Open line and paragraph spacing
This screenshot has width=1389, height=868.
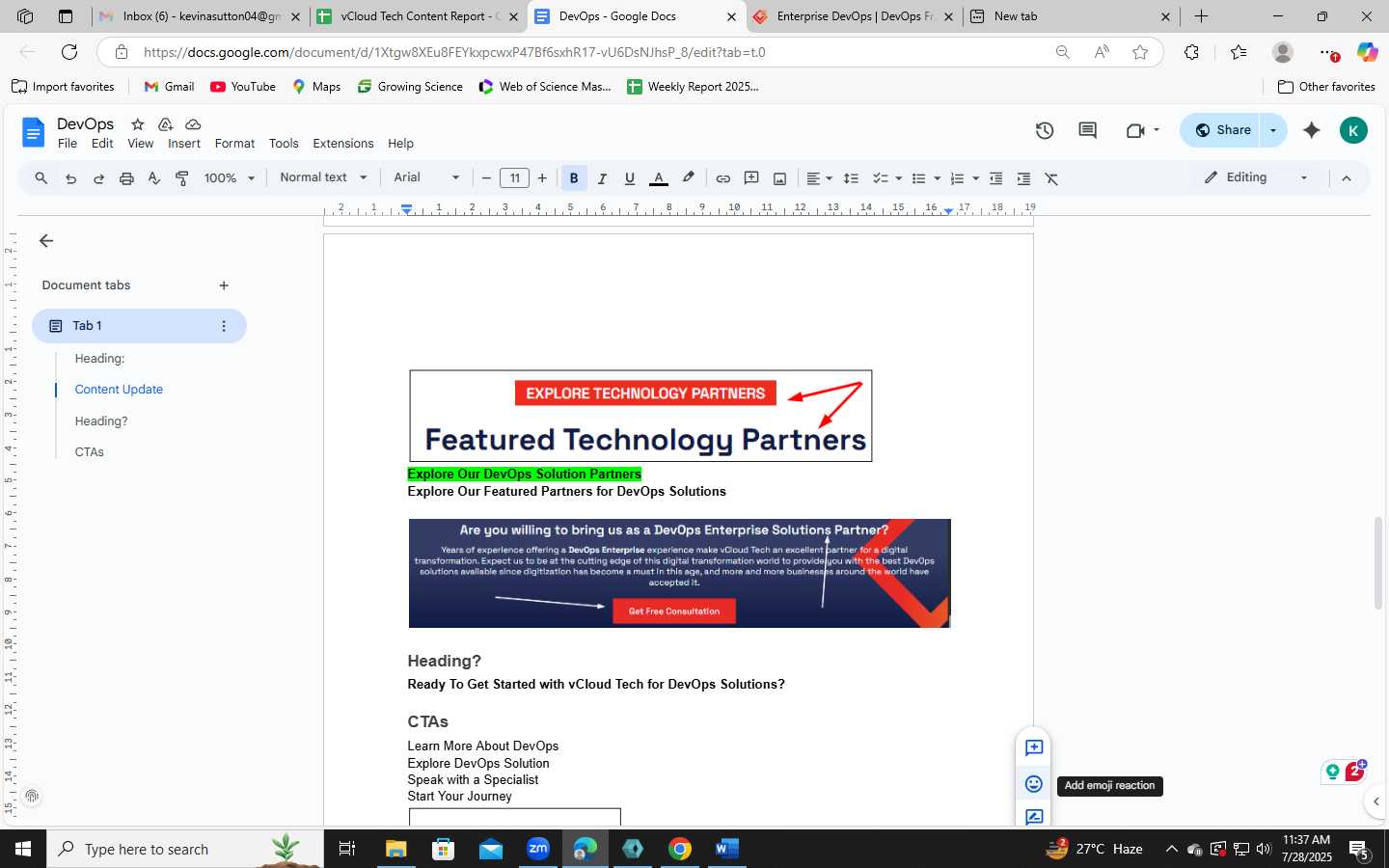pyautogui.click(x=851, y=178)
